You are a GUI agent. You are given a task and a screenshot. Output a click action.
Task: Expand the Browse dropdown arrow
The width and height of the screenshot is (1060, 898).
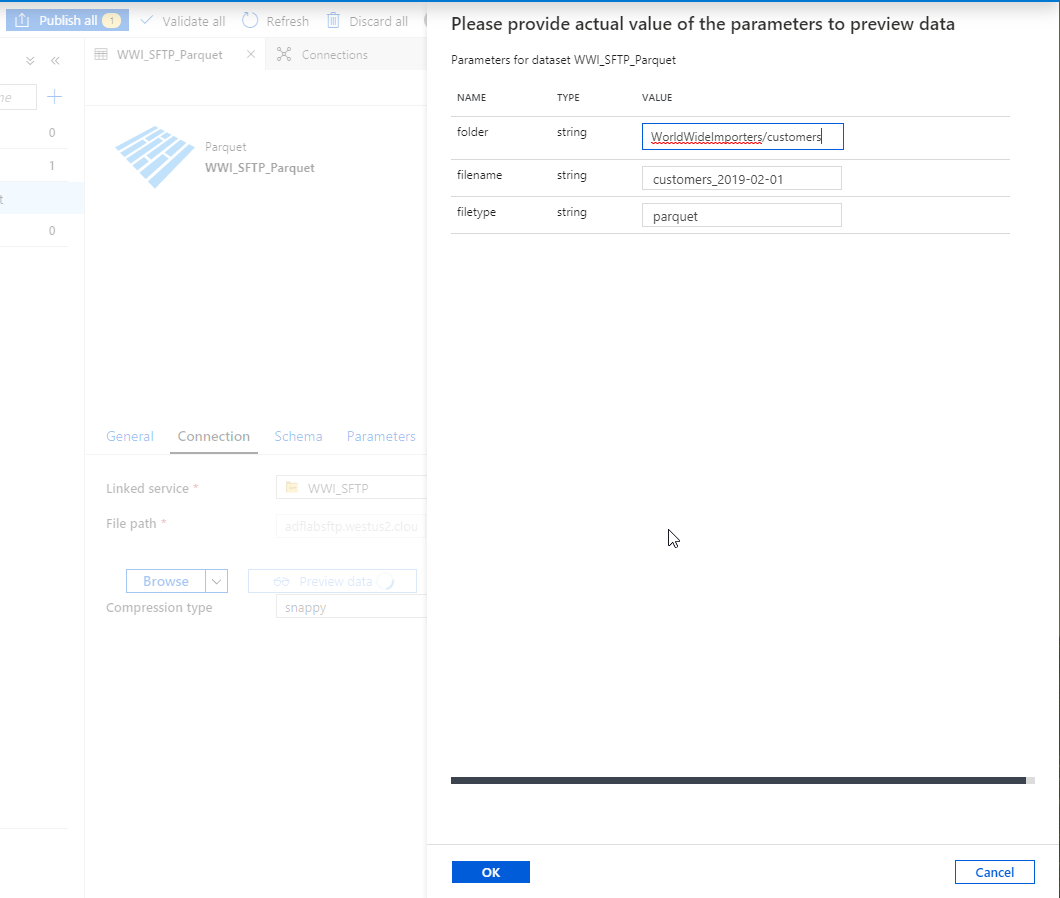point(216,581)
